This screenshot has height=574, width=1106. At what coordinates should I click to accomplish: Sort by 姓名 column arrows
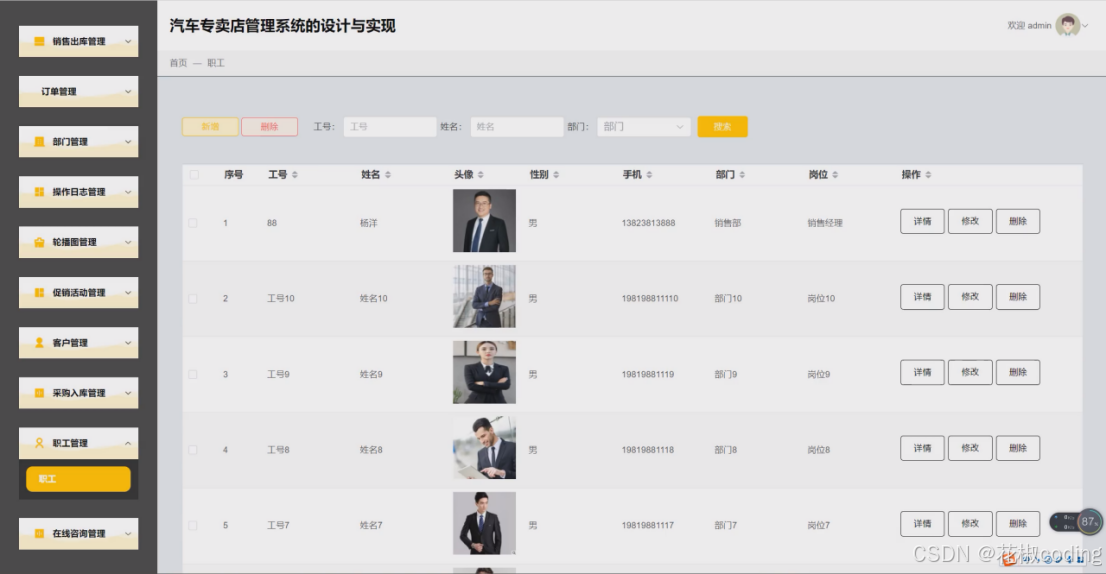[x=388, y=175]
